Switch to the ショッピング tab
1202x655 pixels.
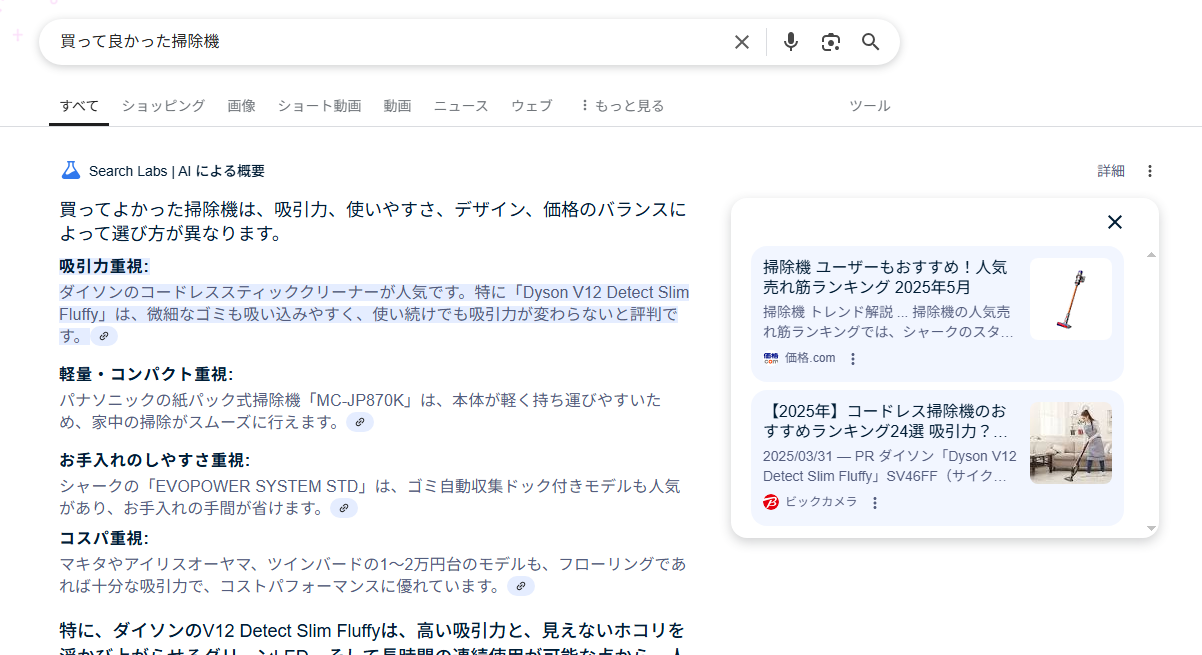coord(164,106)
